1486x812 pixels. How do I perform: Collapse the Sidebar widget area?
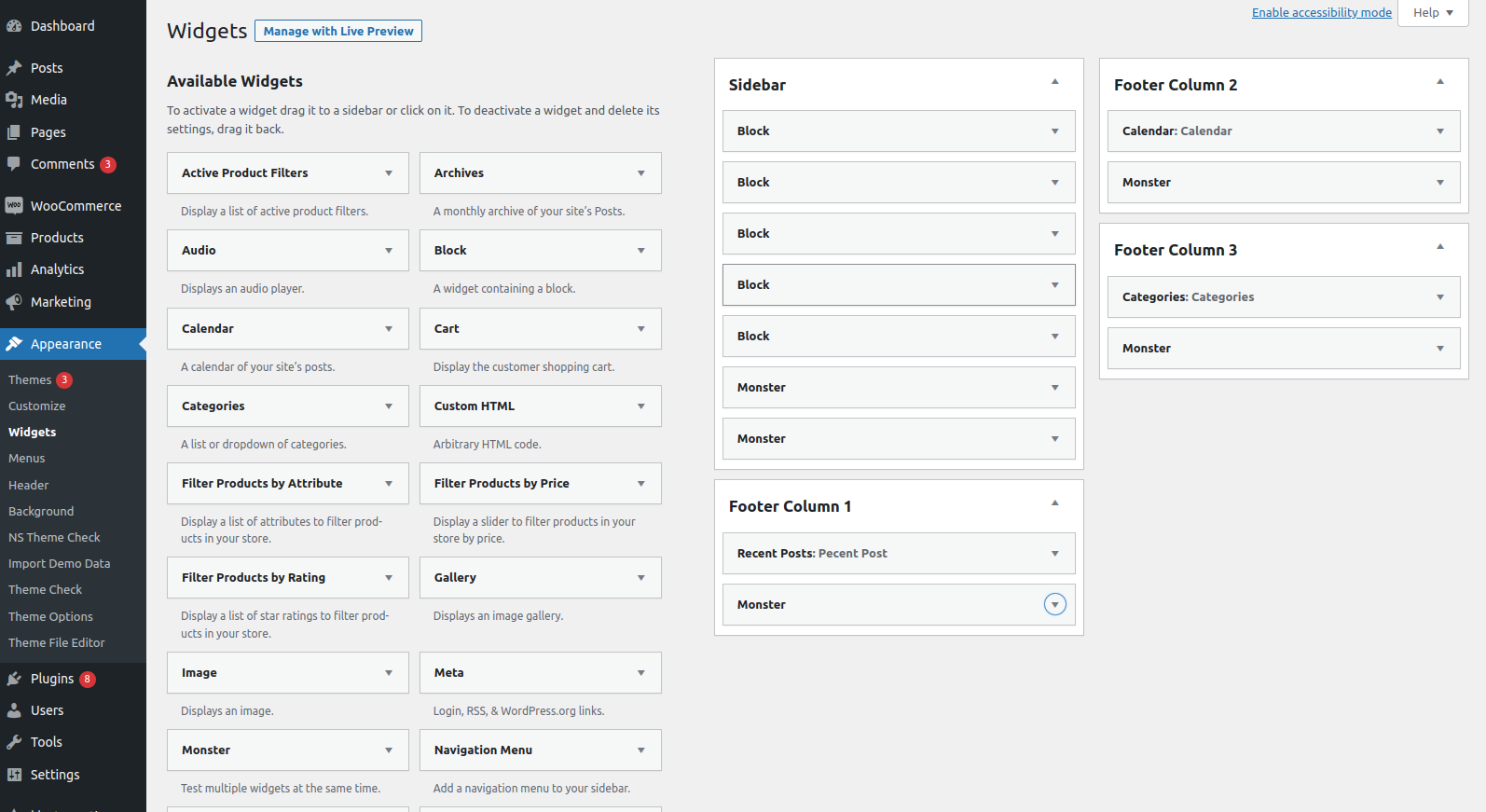click(x=1054, y=83)
